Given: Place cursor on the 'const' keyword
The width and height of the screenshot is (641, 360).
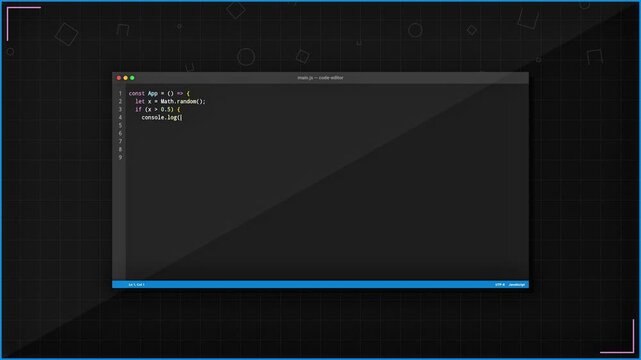Looking at the screenshot, I should 137,94.
